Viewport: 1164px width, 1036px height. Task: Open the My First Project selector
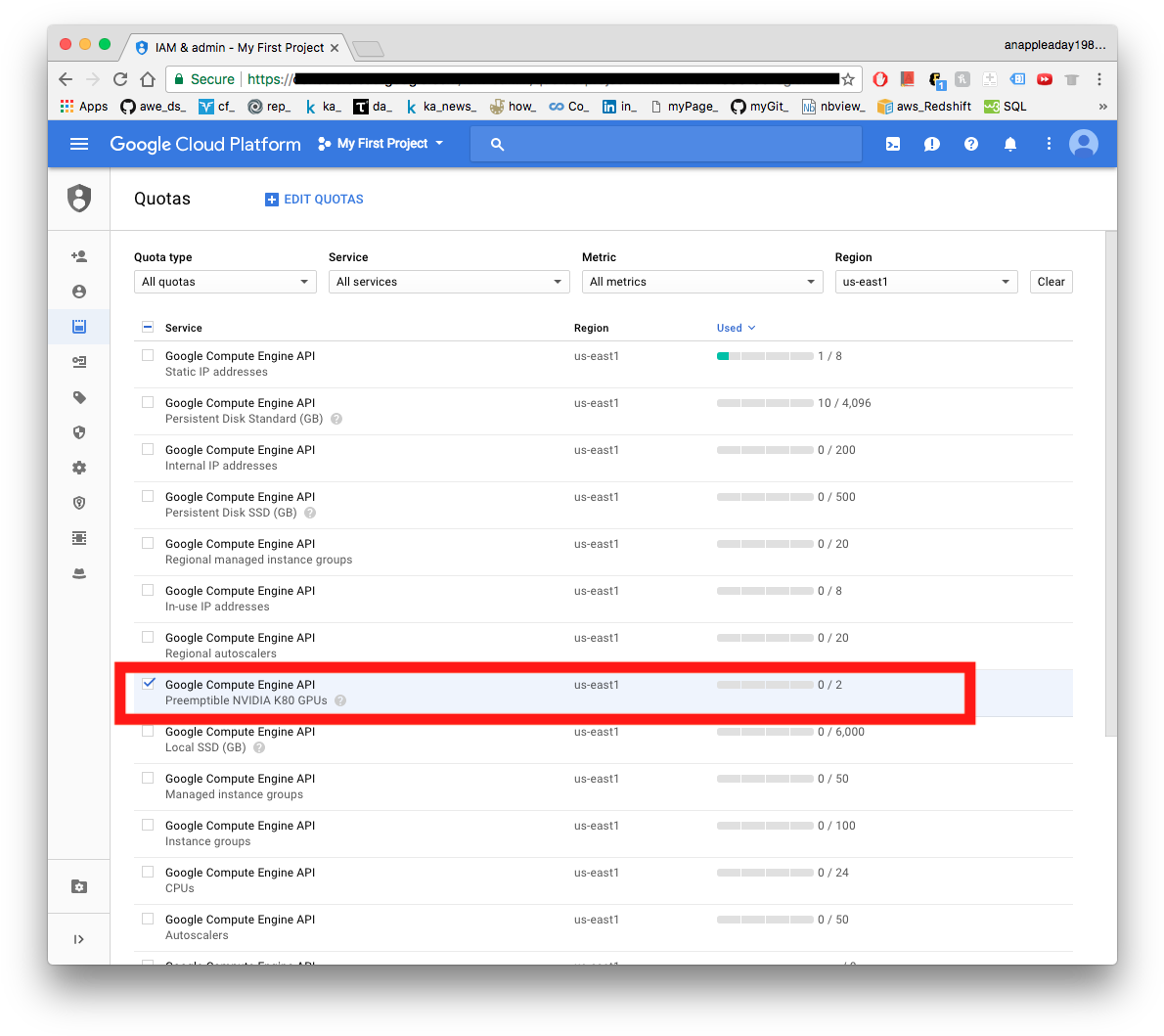pyautogui.click(x=381, y=144)
